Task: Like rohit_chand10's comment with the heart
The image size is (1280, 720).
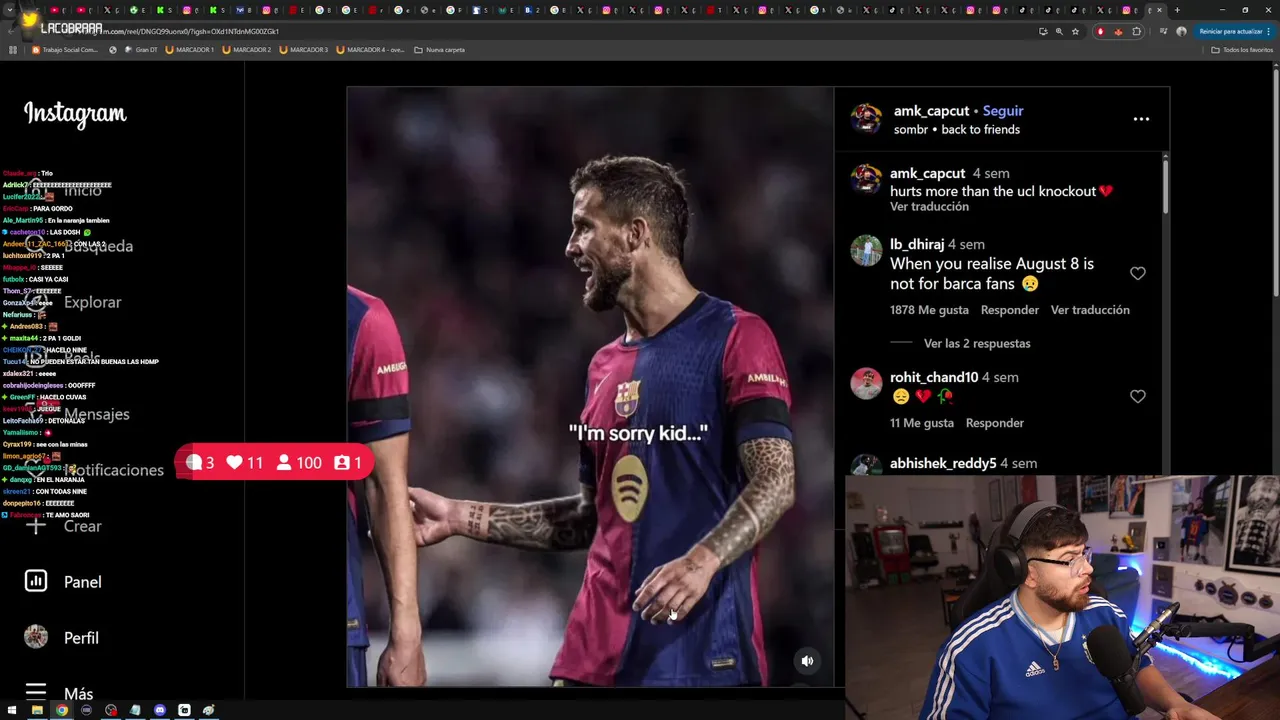Action: point(1137,396)
